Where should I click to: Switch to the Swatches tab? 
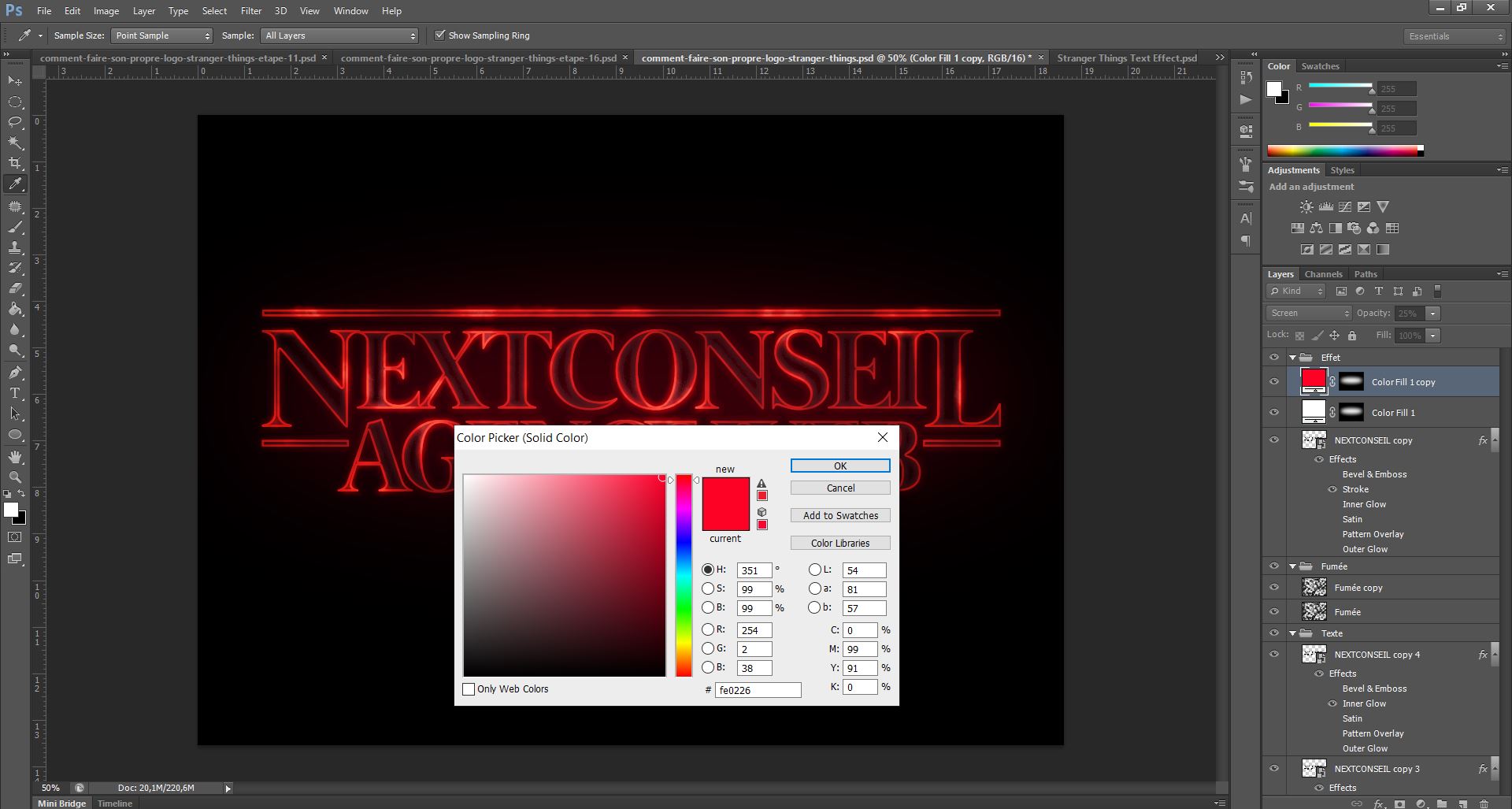point(1320,66)
